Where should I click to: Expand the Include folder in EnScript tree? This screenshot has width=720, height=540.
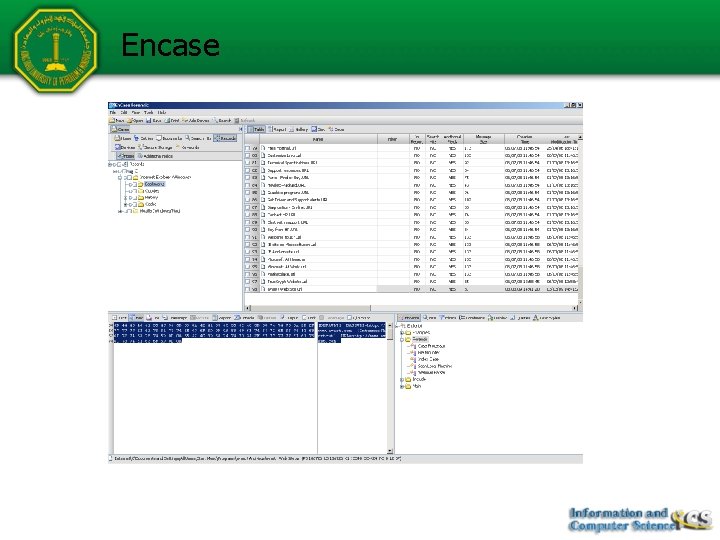[x=402, y=380]
